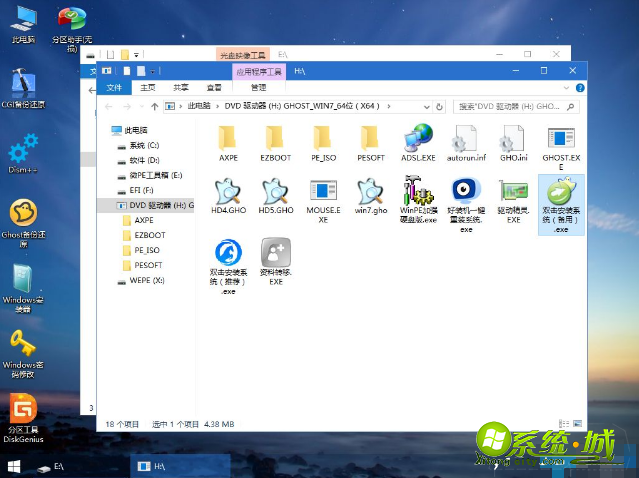Select the HD4.GHO ghost image file

coord(228,196)
